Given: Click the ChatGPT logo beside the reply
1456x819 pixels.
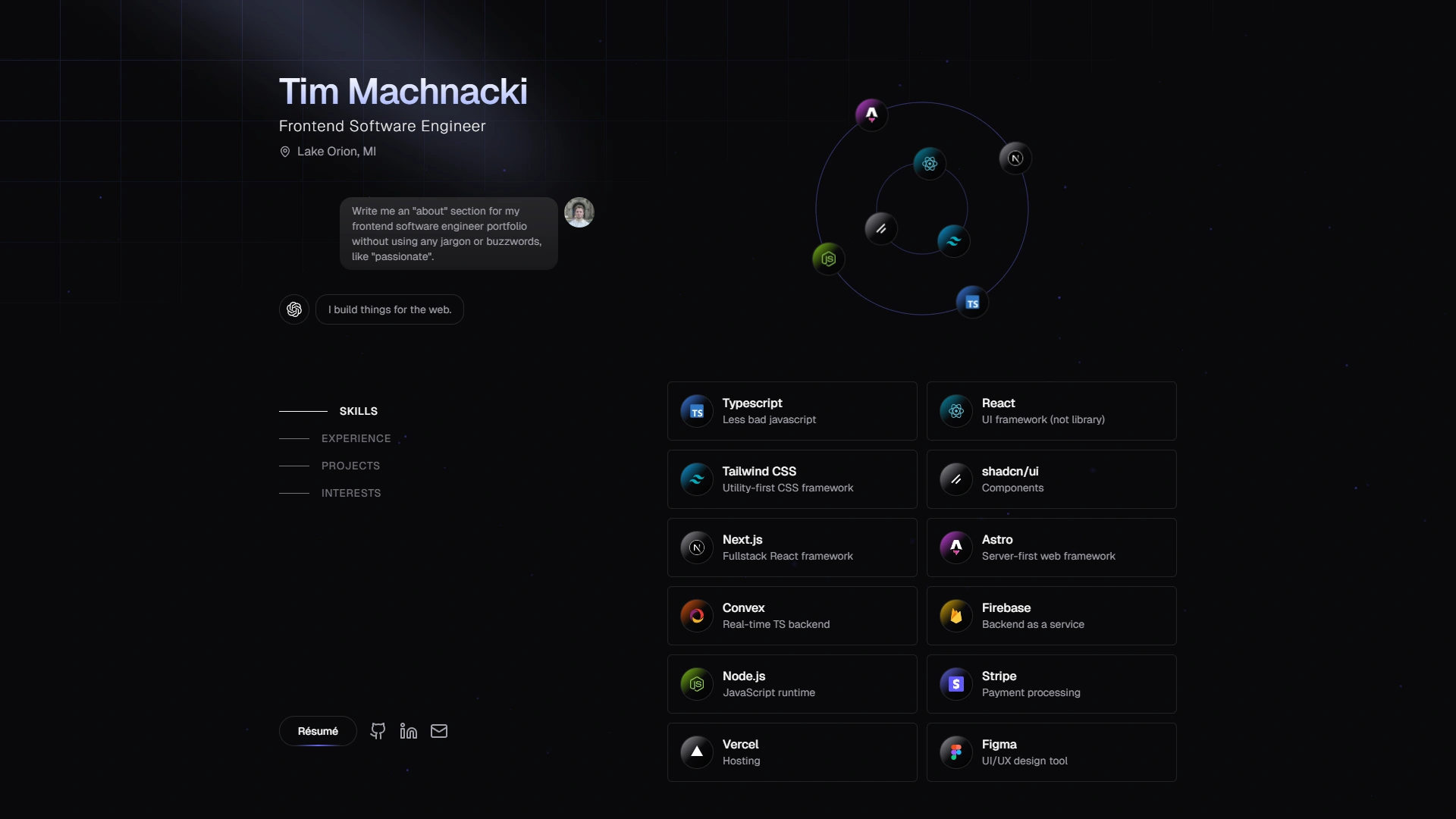Looking at the screenshot, I should click(294, 309).
